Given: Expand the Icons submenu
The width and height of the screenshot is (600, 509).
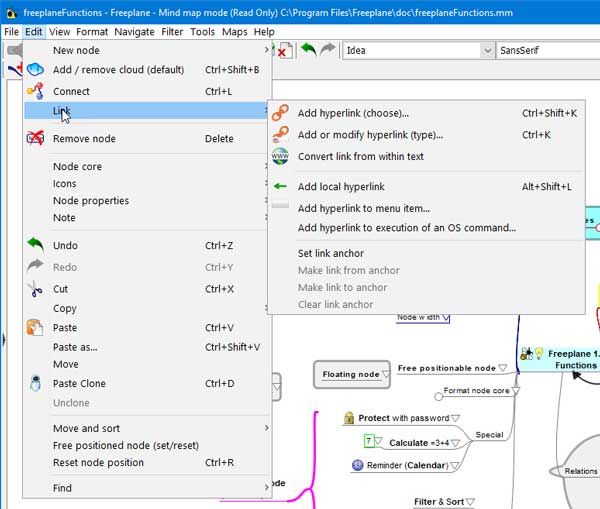Looking at the screenshot, I should 147,184.
